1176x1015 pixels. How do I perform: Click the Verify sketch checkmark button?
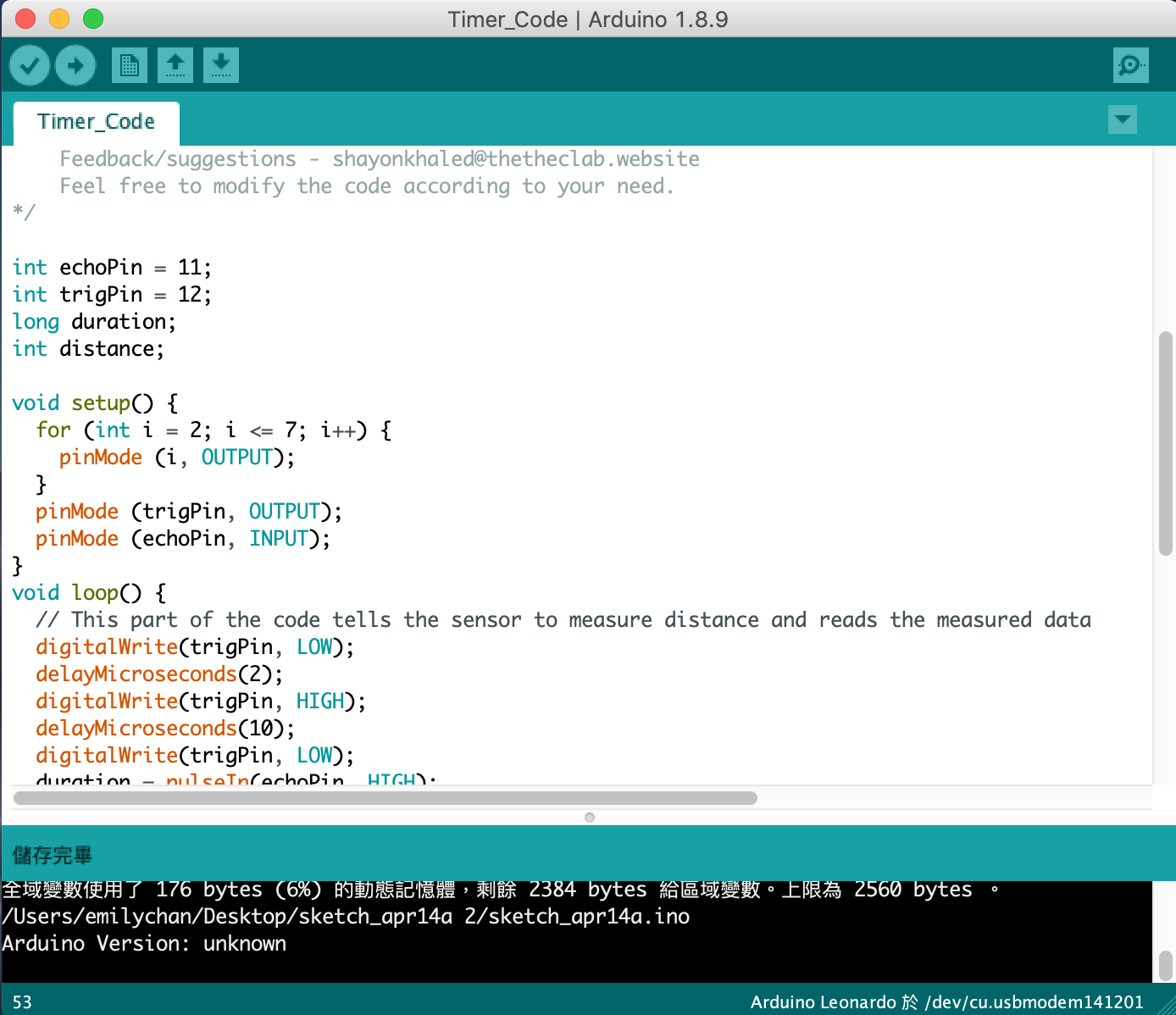pos(30,65)
